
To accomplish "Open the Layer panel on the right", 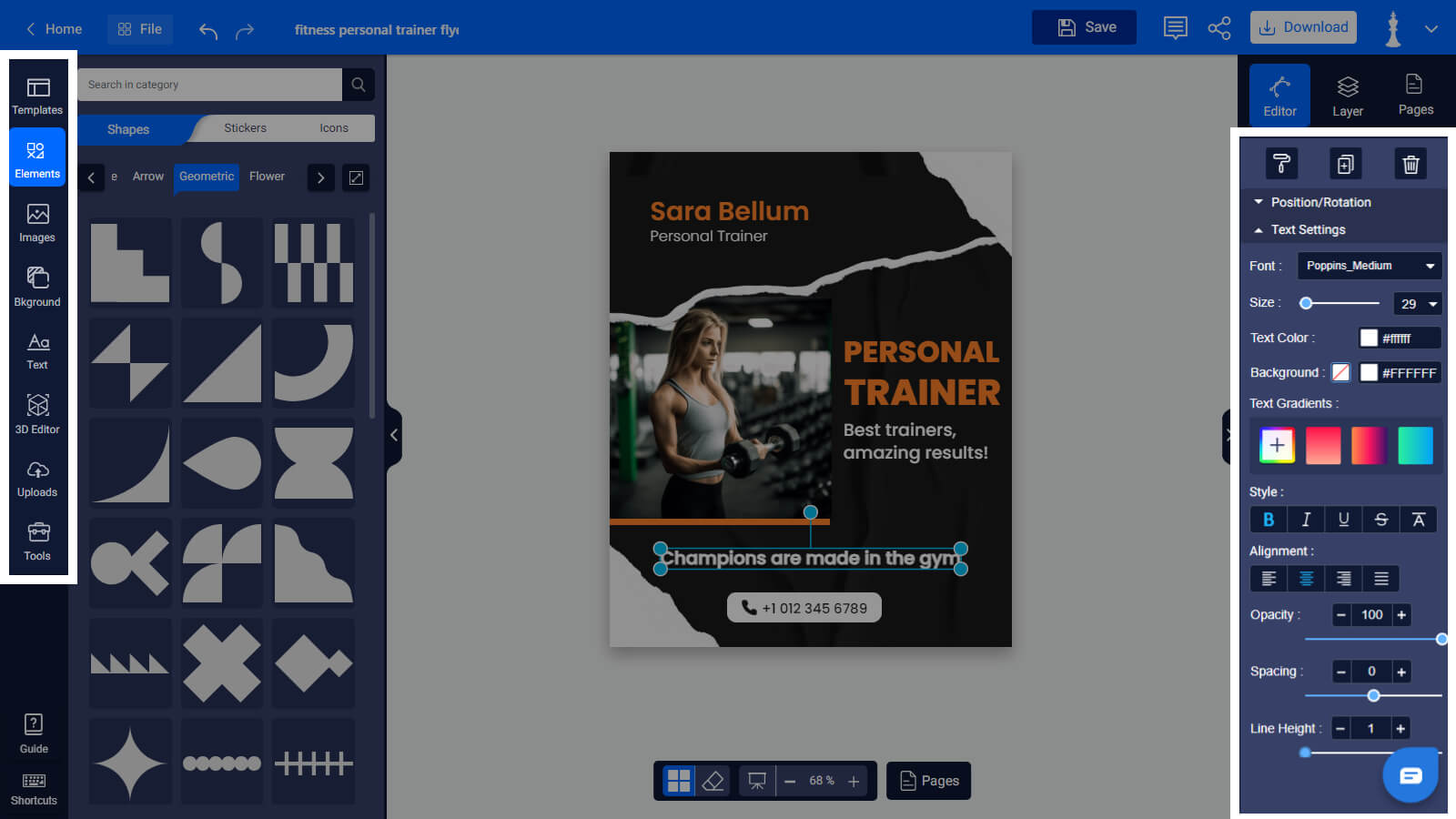I will [1348, 94].
